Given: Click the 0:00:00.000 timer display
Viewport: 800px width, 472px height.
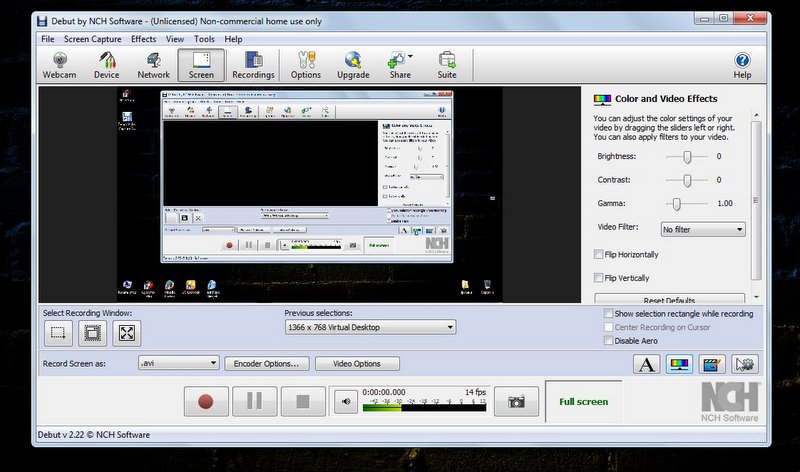Looking at the screenshot, I should pos(384,392).
